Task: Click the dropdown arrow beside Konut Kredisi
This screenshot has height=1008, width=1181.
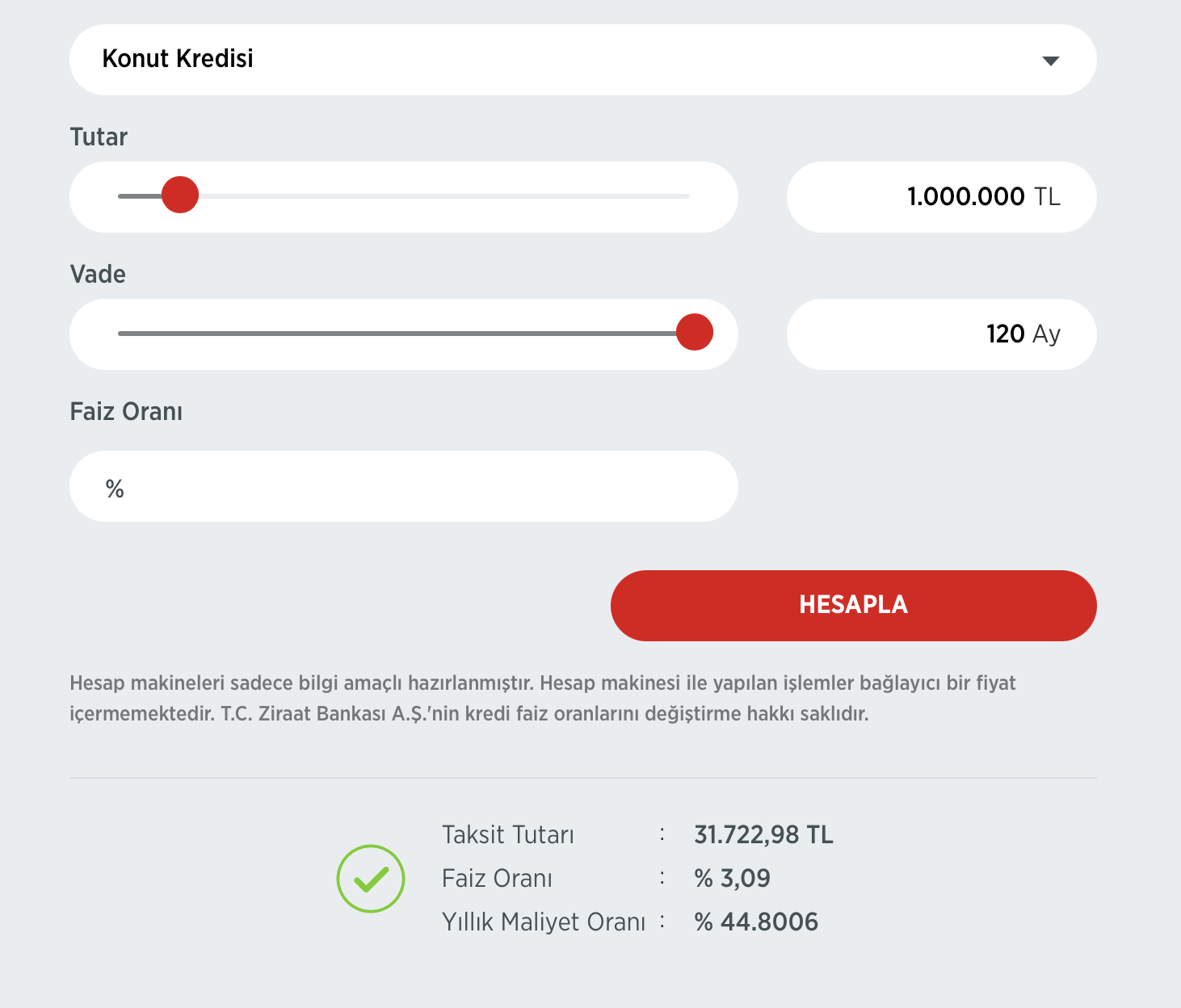Action: (1050, 61)
